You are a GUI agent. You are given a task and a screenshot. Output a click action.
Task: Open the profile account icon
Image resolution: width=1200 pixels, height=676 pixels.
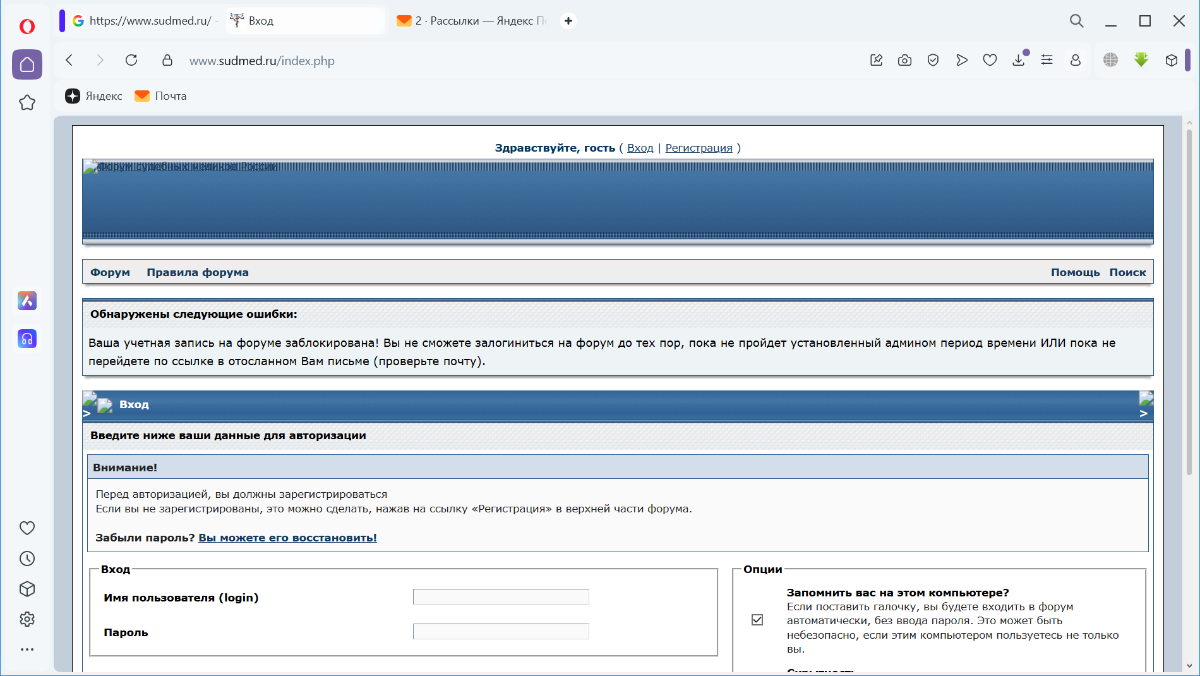click(1075, 60)
